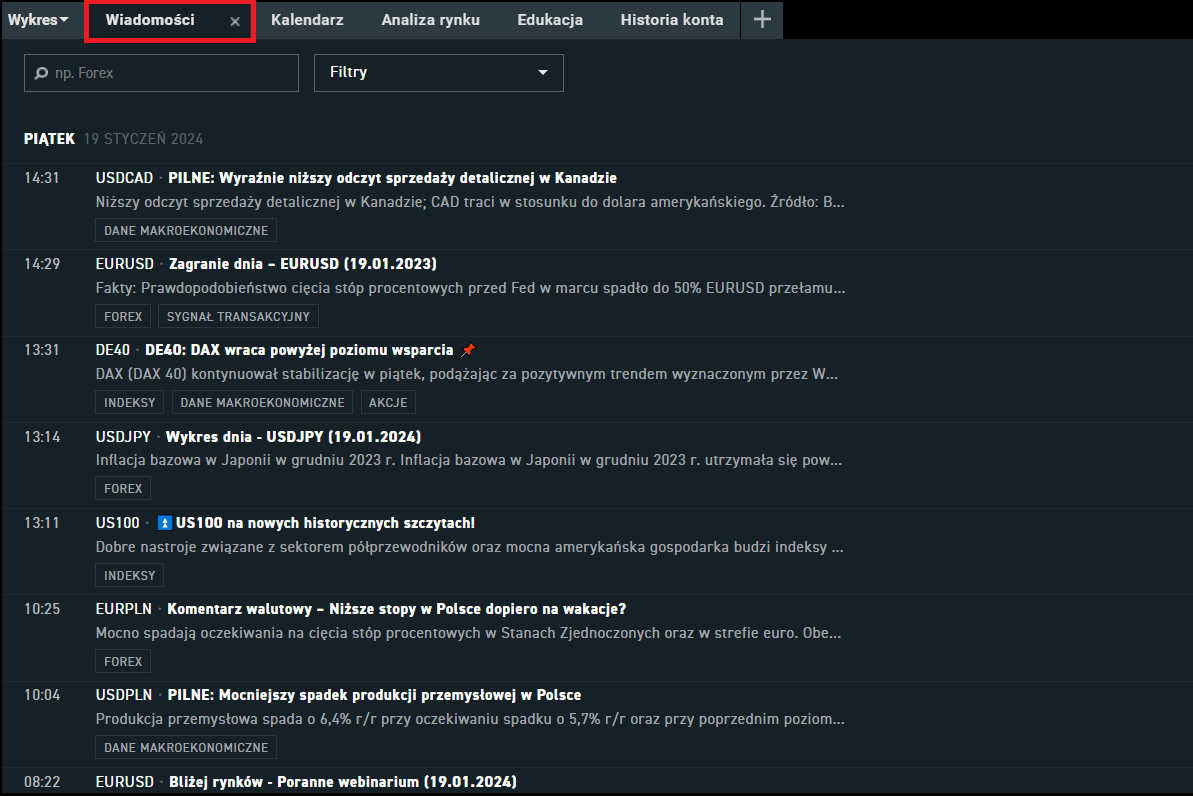Click the red pin icon on the DE40 headline
Viewport: 1193px width, 796px height.
pos(467,350)
